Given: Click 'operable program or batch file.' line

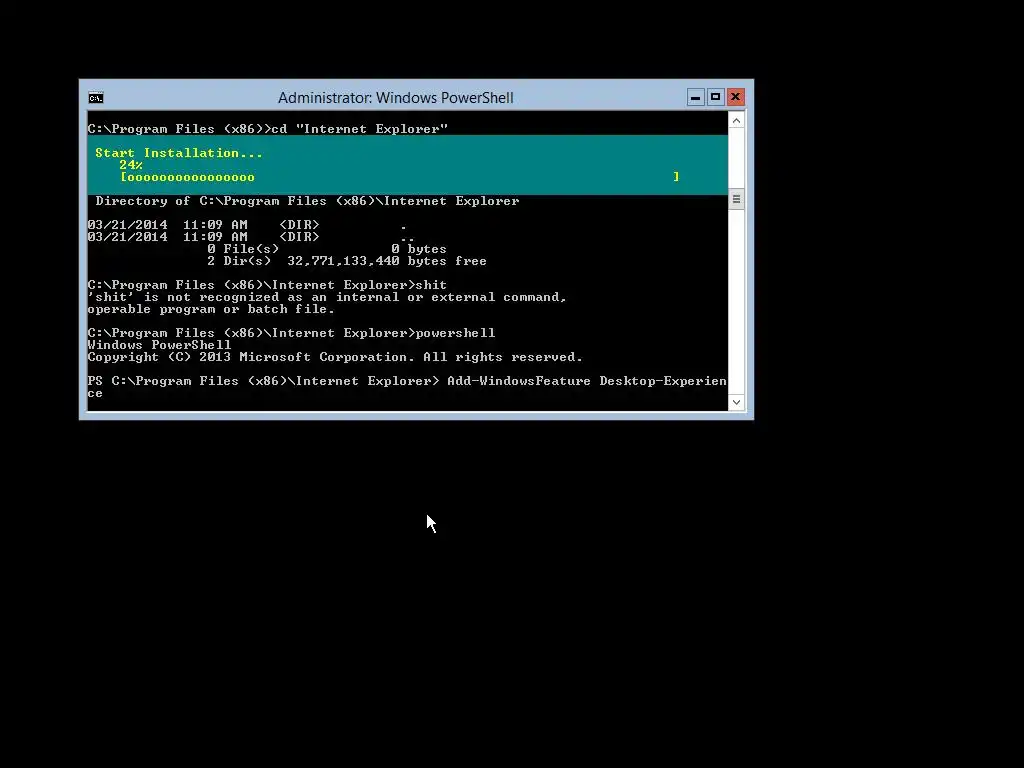Looking at the screenshot, I should pyautogui.click(x=211, y=310).
